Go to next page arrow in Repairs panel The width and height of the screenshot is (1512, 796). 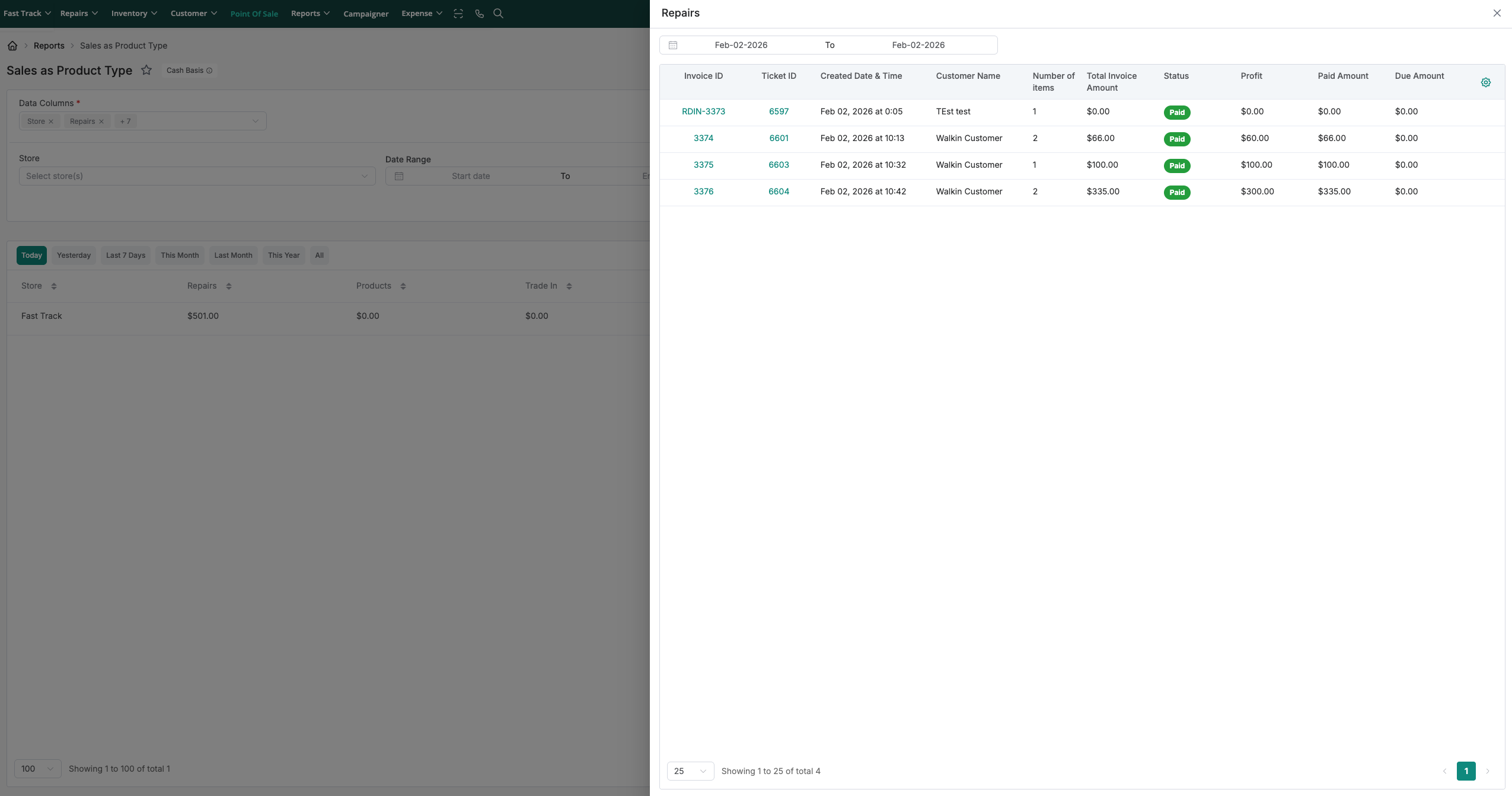point(1487,771)
